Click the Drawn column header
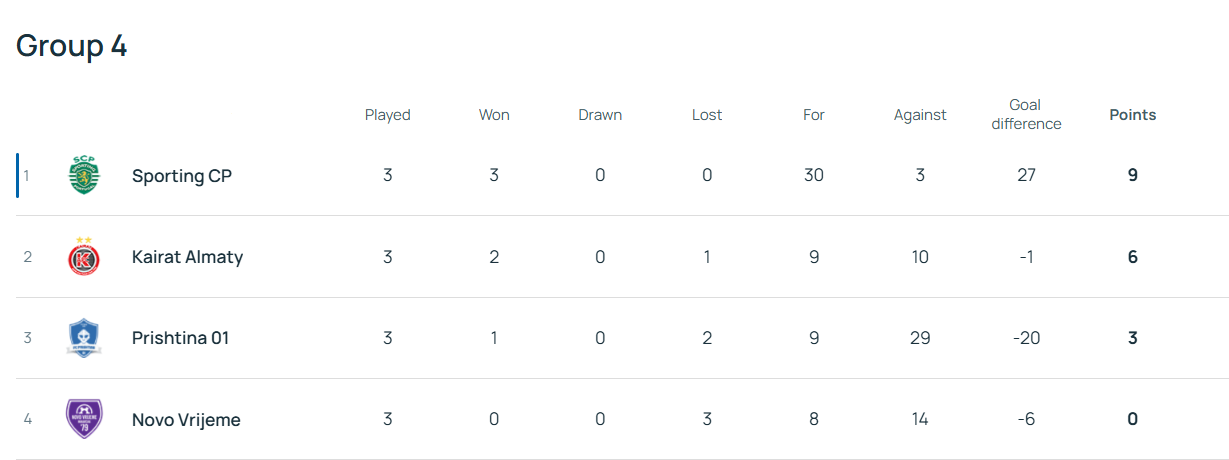Viewport: 1229px width, 460px height. (x=600, y=115)
